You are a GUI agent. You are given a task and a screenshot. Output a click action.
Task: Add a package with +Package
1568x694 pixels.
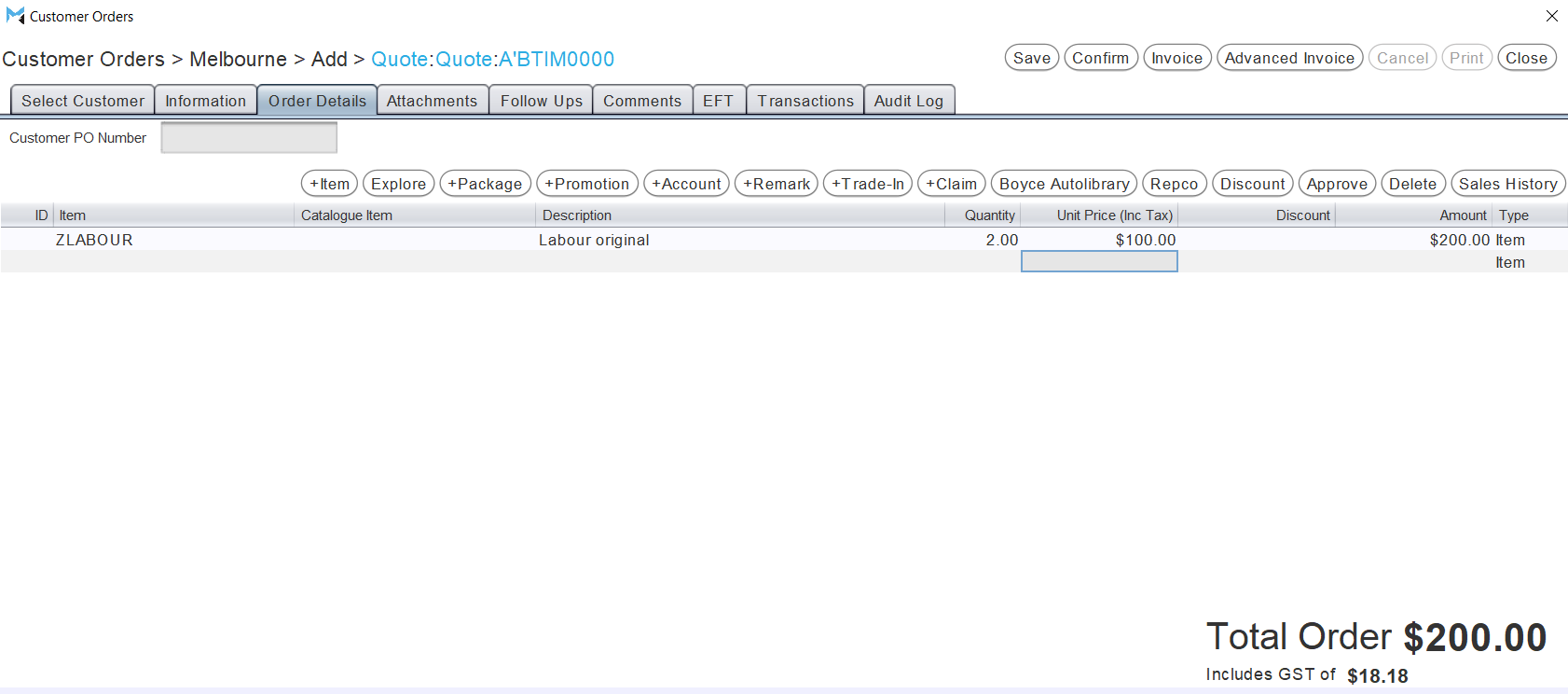[486, 184]
